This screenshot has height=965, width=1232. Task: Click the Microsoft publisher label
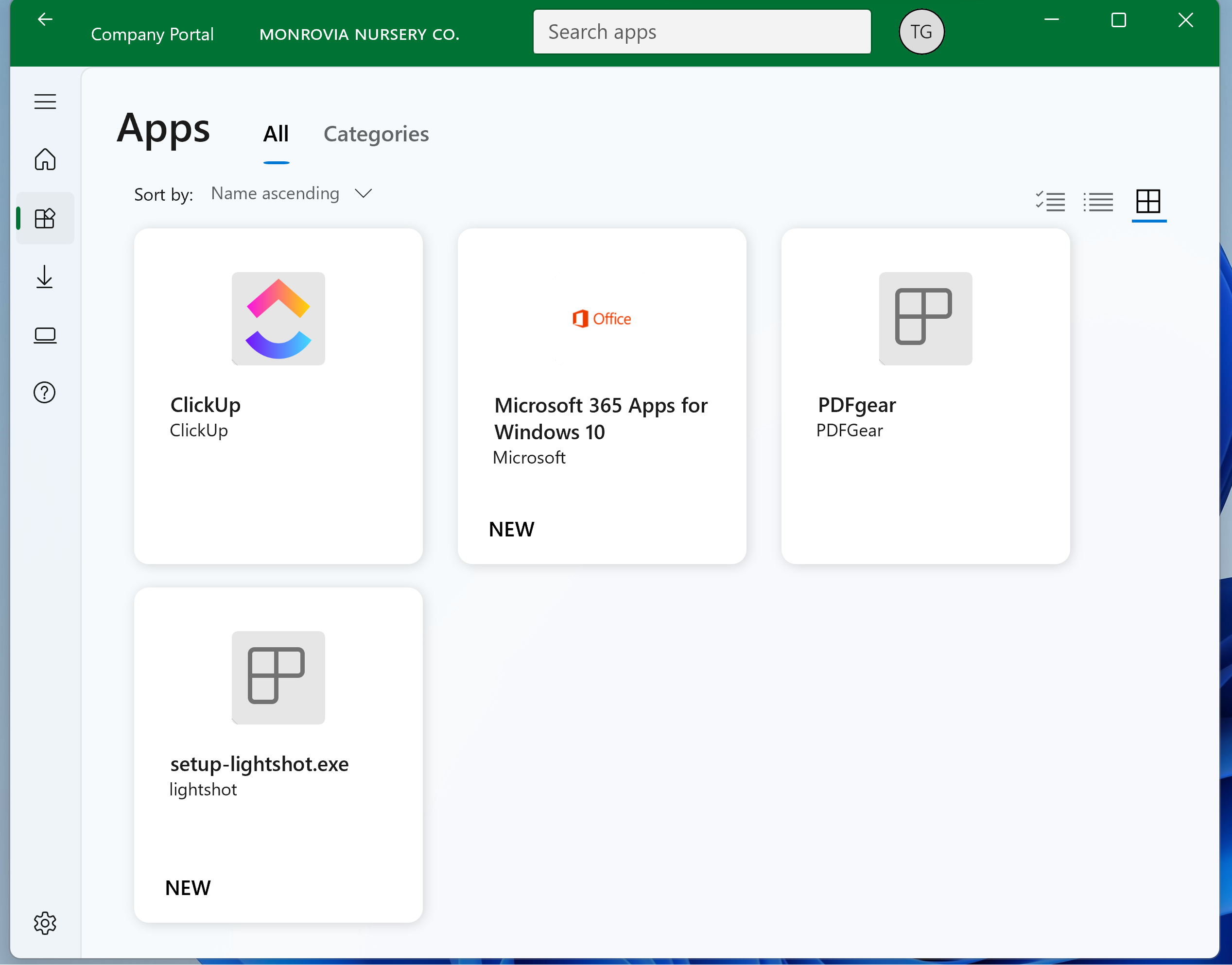coord(529,457)
